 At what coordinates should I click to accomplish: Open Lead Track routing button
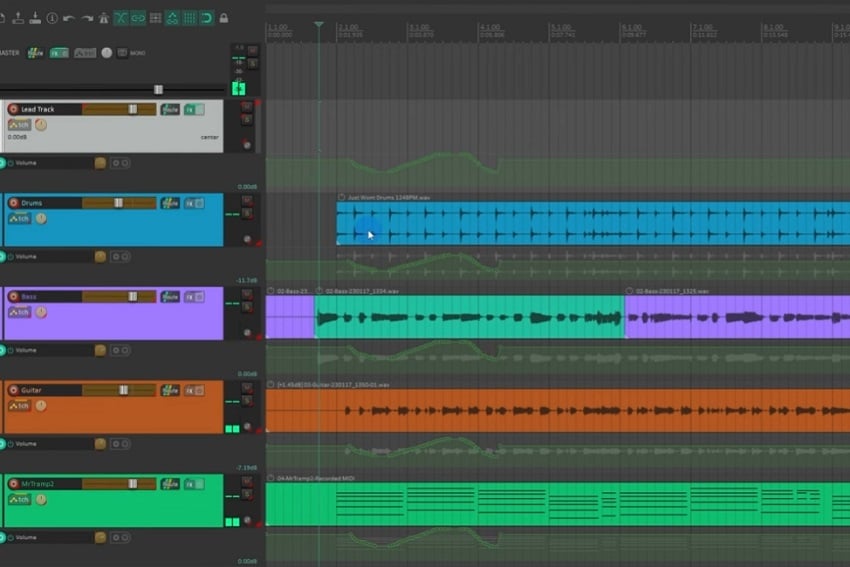pyautogui.click(x=170, y=109)
